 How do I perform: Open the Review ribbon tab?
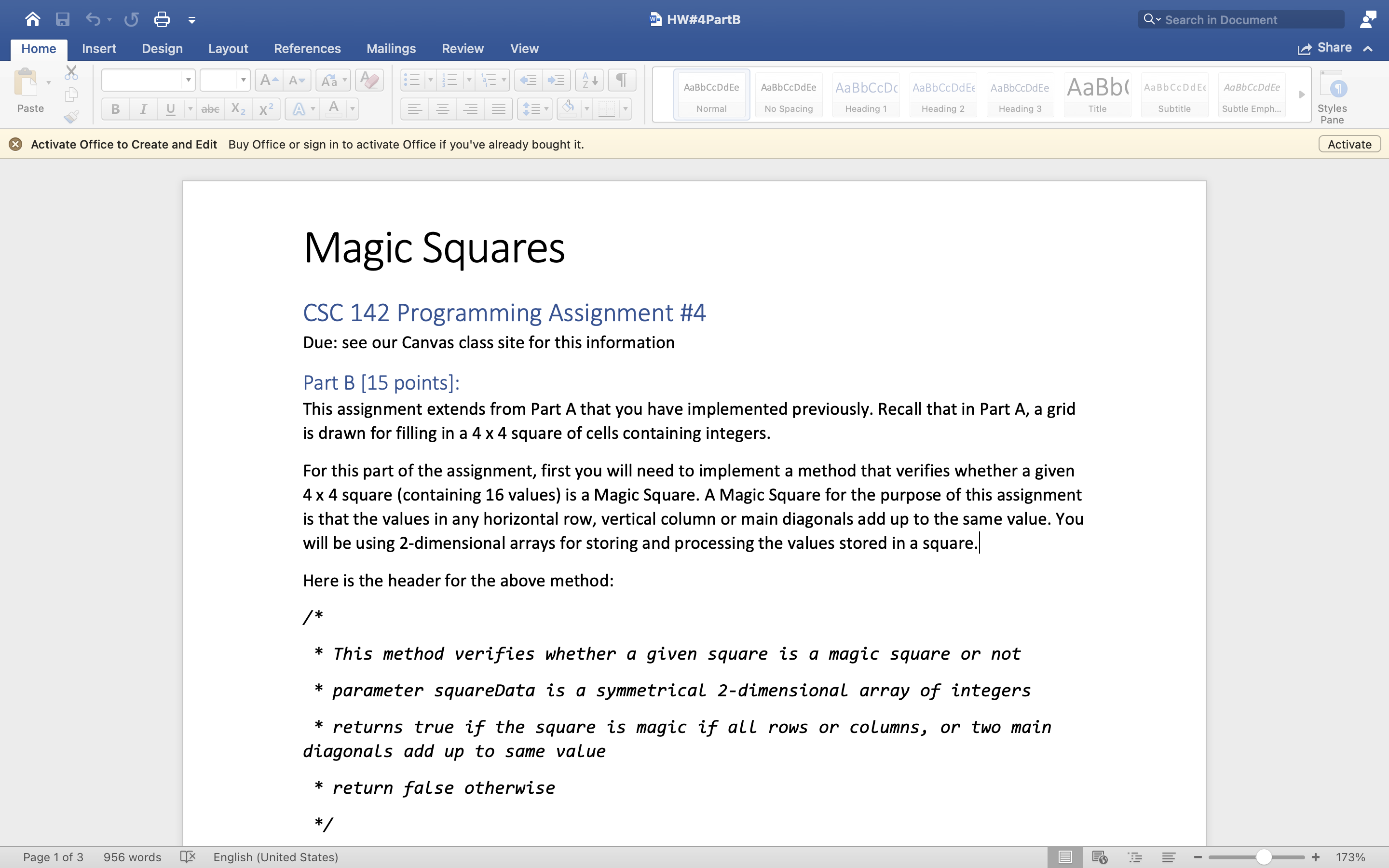click(x=463, y=49)
